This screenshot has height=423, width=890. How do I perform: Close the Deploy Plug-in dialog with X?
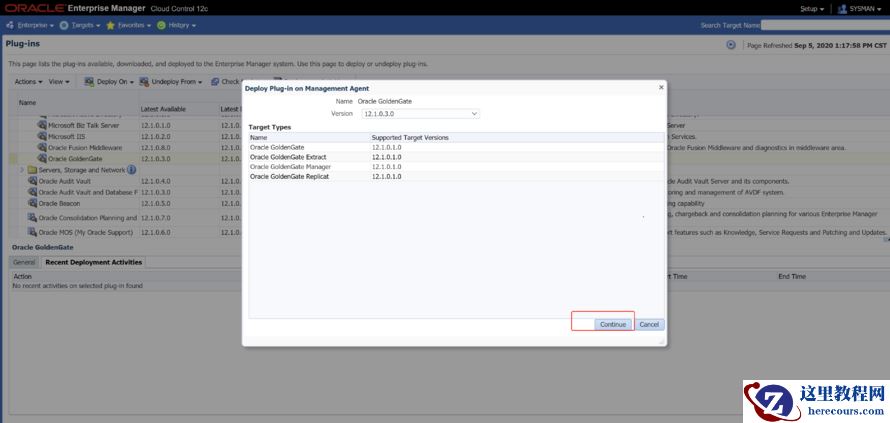(x=661, y=88)
